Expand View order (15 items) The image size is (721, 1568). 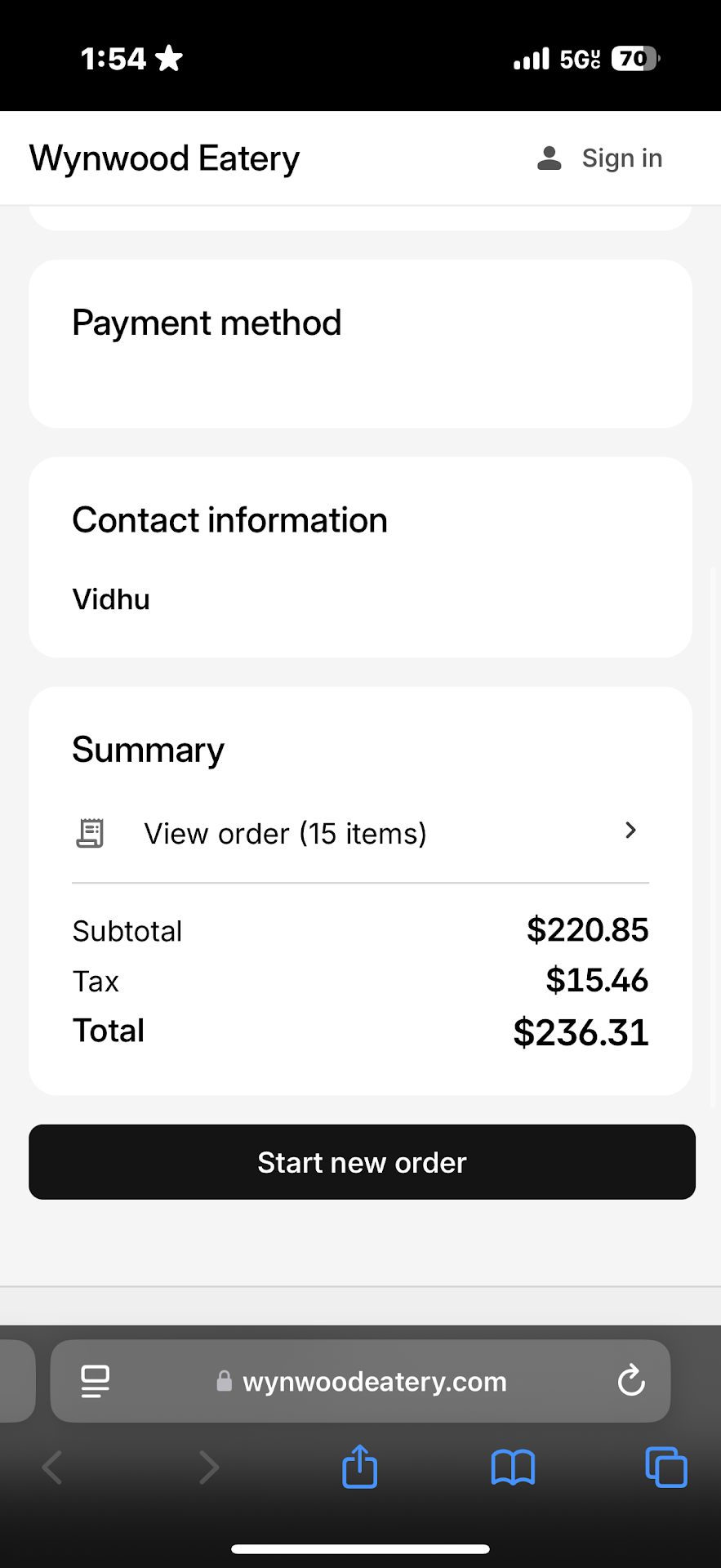(x=285, y=834)
